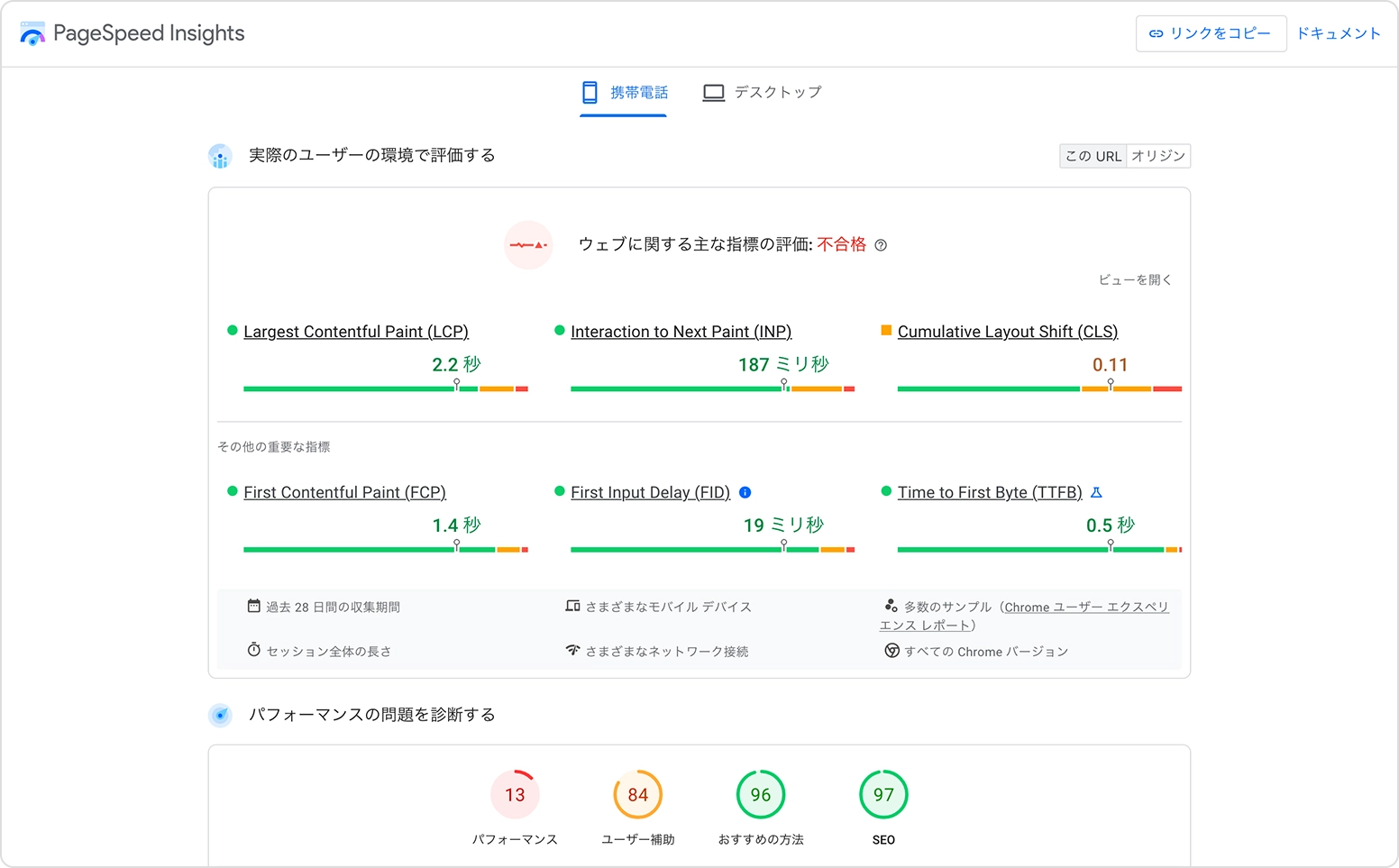Click the experimental flask icon next to TTFB
The image size is (1399, 868).
tap(1097, 492)
